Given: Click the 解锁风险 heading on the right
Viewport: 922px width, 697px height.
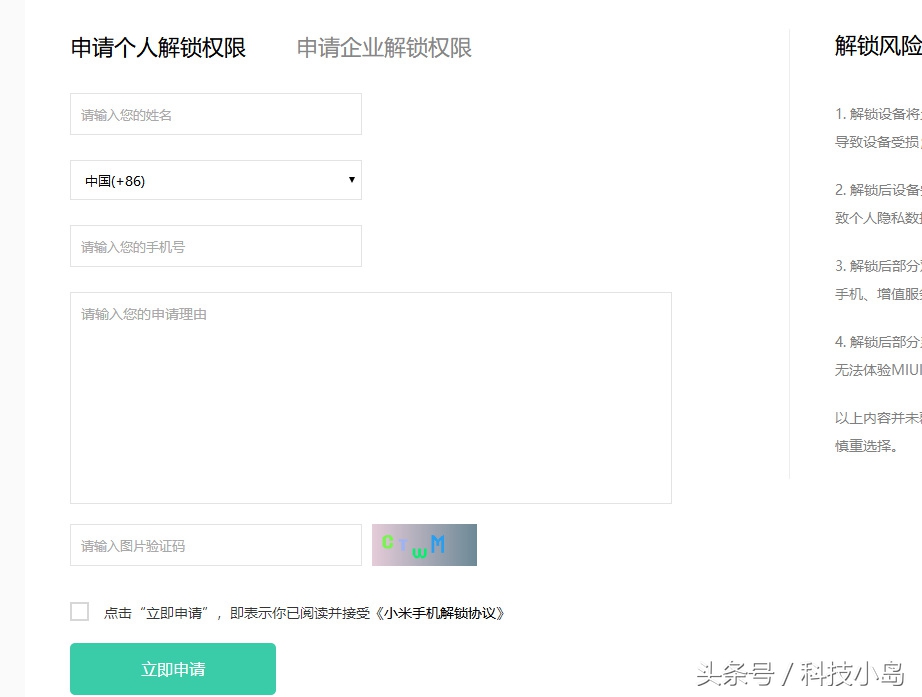Looking at the screenshot, I should 873,47.
